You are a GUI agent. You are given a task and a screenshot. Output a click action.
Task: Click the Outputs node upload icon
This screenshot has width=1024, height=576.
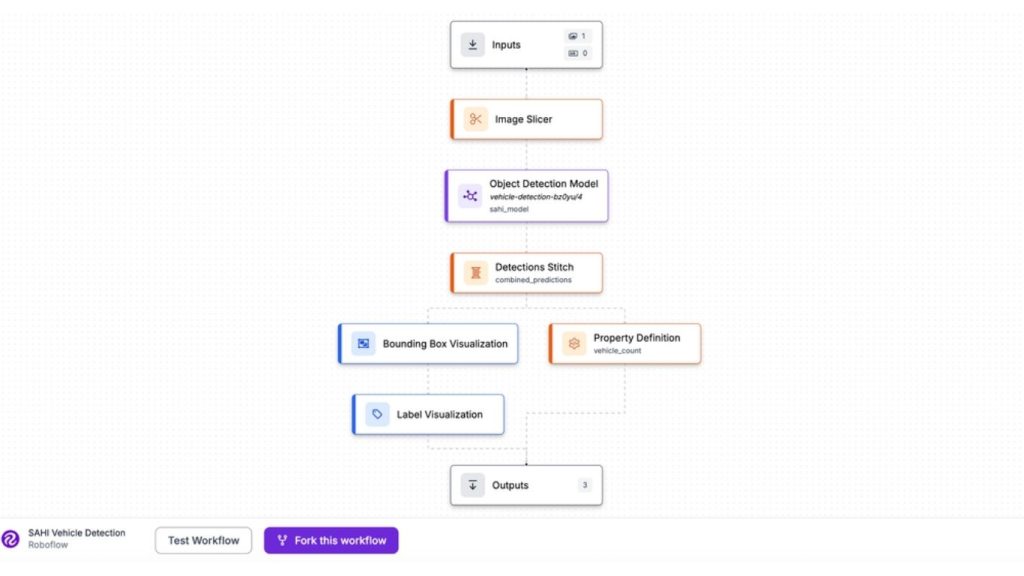coord(472,485)
